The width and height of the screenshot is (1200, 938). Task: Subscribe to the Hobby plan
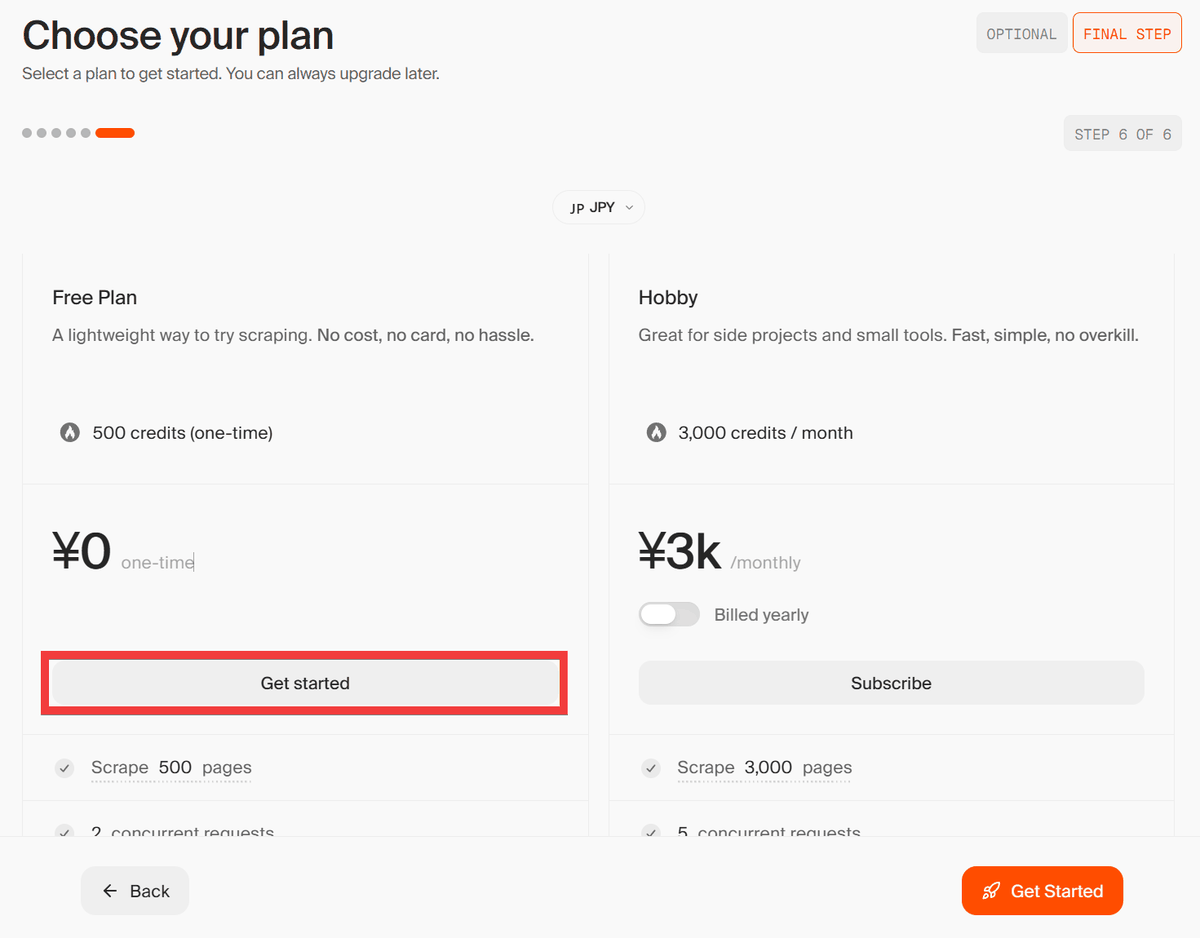click(x=891, y=683)
